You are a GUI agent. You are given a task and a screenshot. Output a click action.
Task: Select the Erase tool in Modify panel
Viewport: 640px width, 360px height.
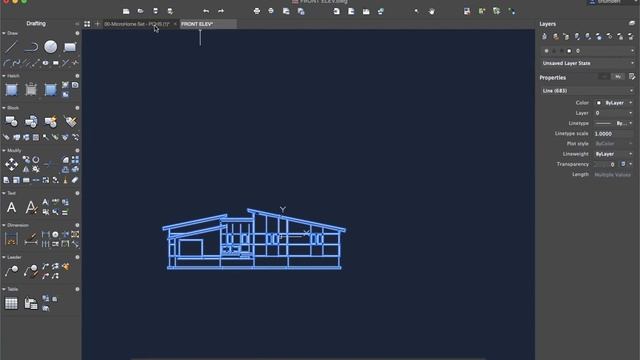pos(75,180)
